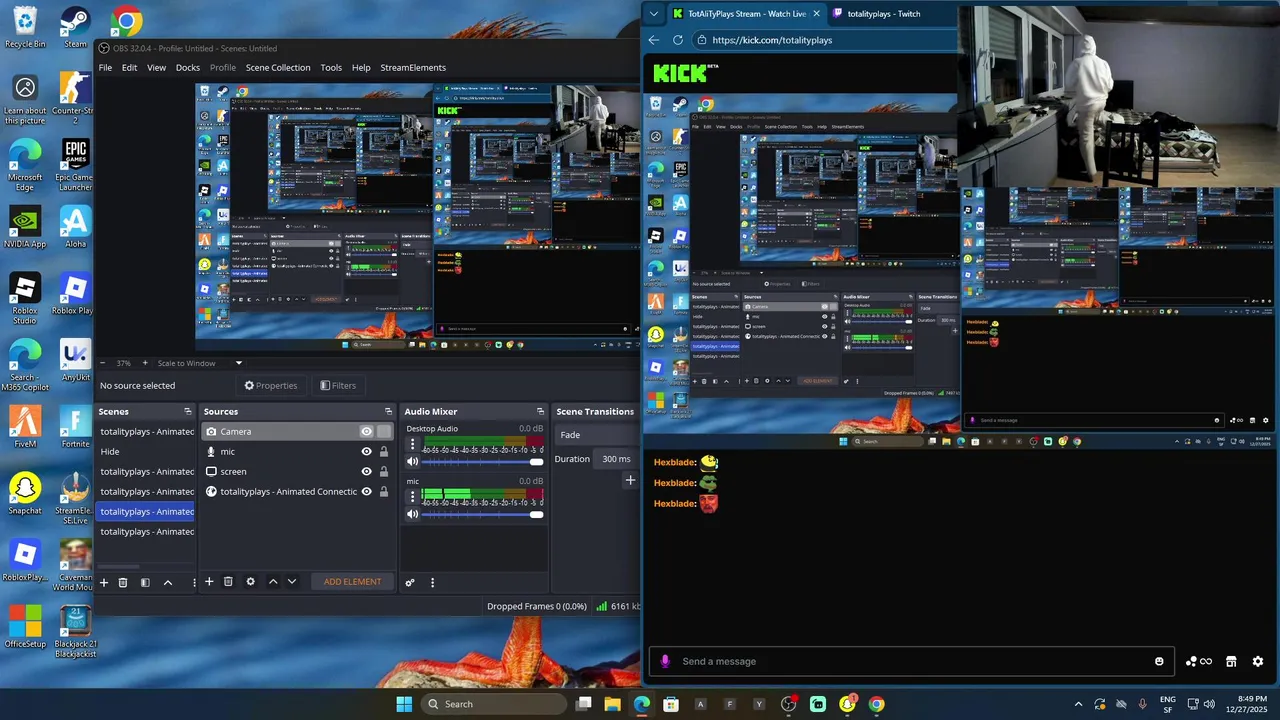Move scene up in Scenes panel
The image size is (1280, 720).
168,582
